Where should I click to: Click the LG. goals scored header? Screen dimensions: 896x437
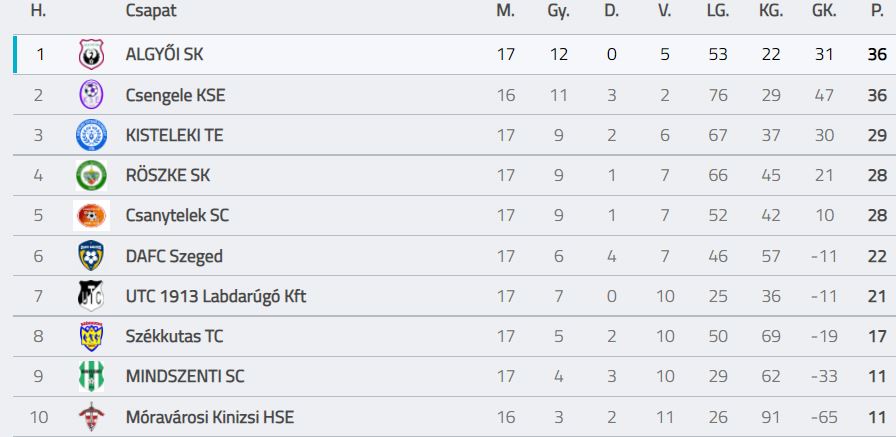click(x=718, y=12)
